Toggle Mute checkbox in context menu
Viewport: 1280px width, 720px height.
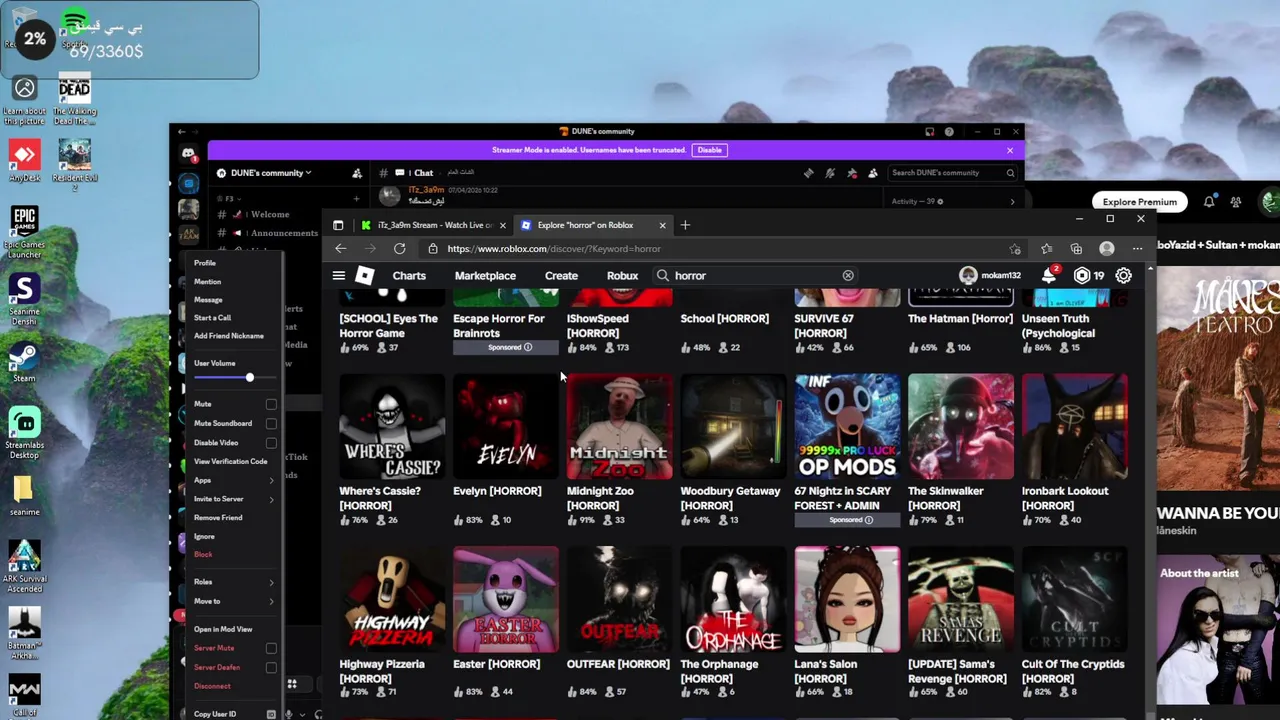coord(271,404)
